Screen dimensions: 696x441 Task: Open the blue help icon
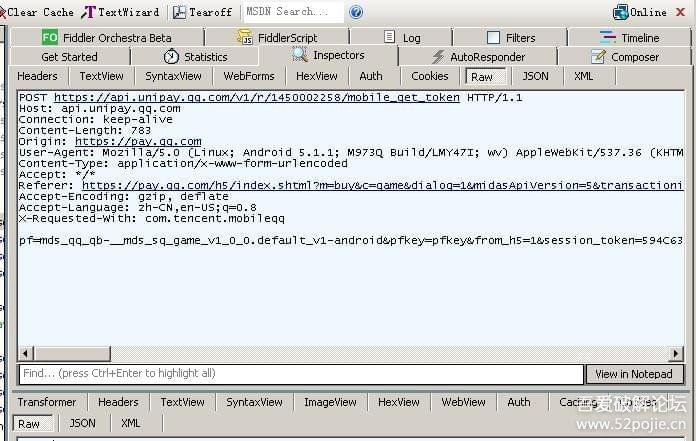click(x=356, y=12)
